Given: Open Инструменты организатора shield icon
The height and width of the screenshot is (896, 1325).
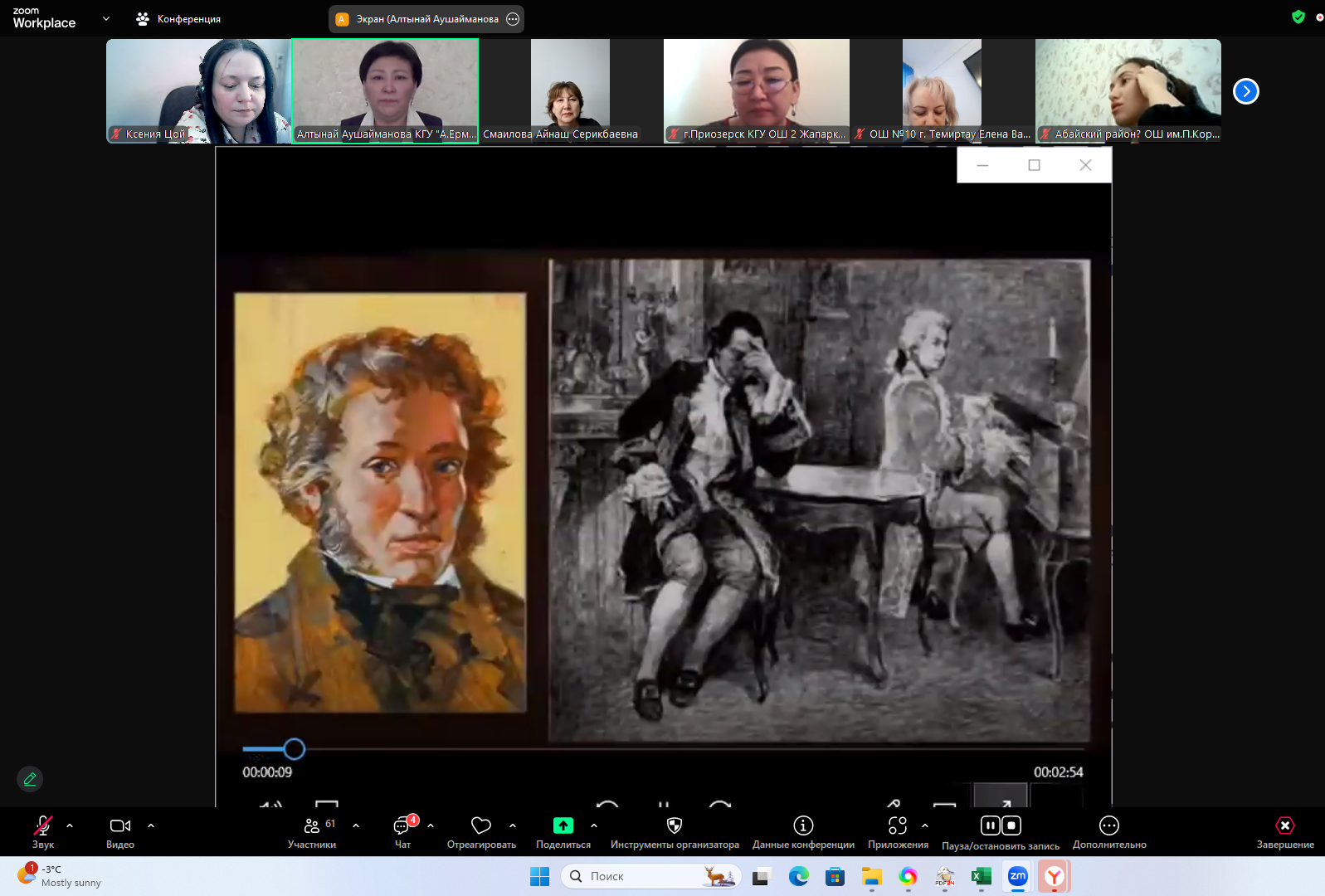Looking at the screenshot, I should [675, 825].
